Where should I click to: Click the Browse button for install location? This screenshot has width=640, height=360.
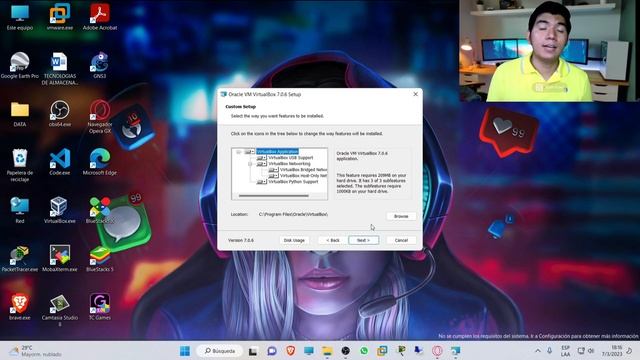point(401,216)
